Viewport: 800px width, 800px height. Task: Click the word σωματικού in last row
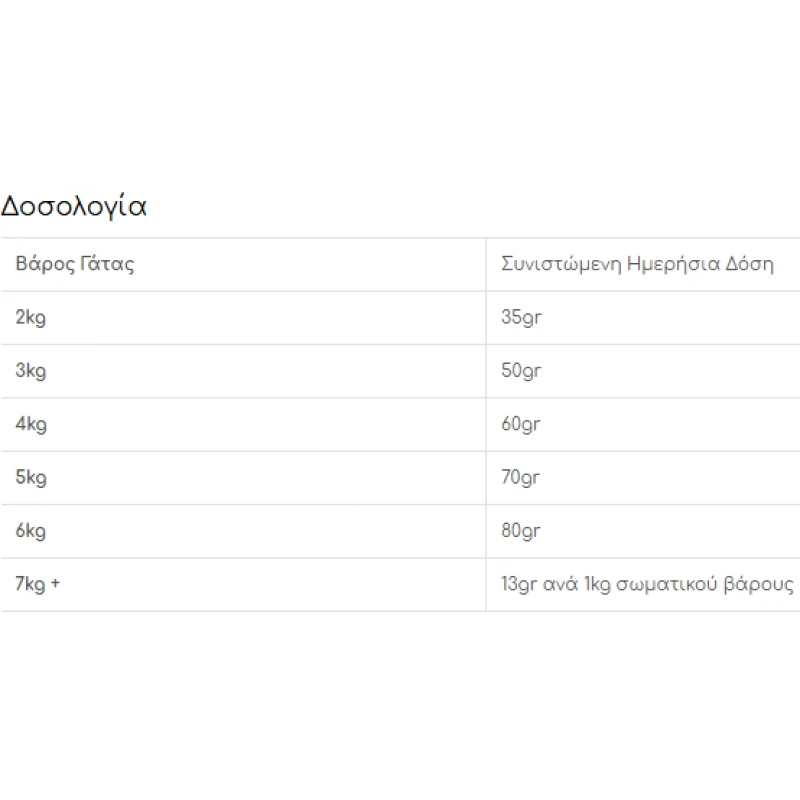pos(667,585)
